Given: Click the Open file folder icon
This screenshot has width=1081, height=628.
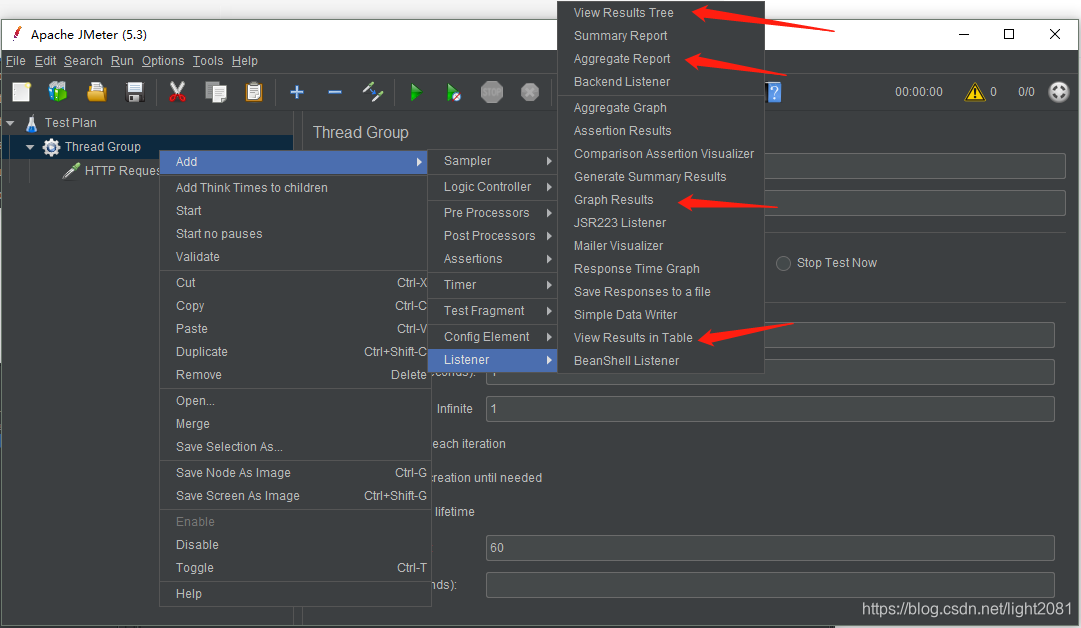Looking at the screenshot, I should (x=97, y=92).
